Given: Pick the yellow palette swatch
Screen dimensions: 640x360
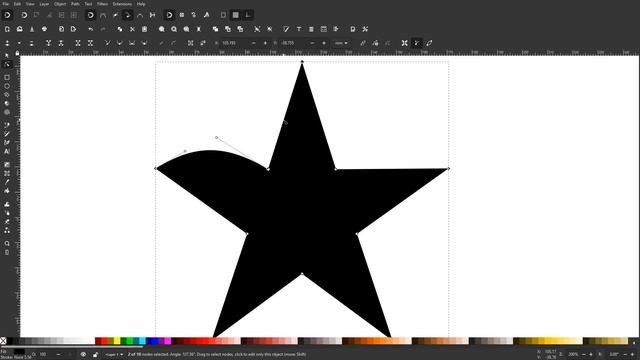Looking at the screenshot, I should (x=117, y=341).
